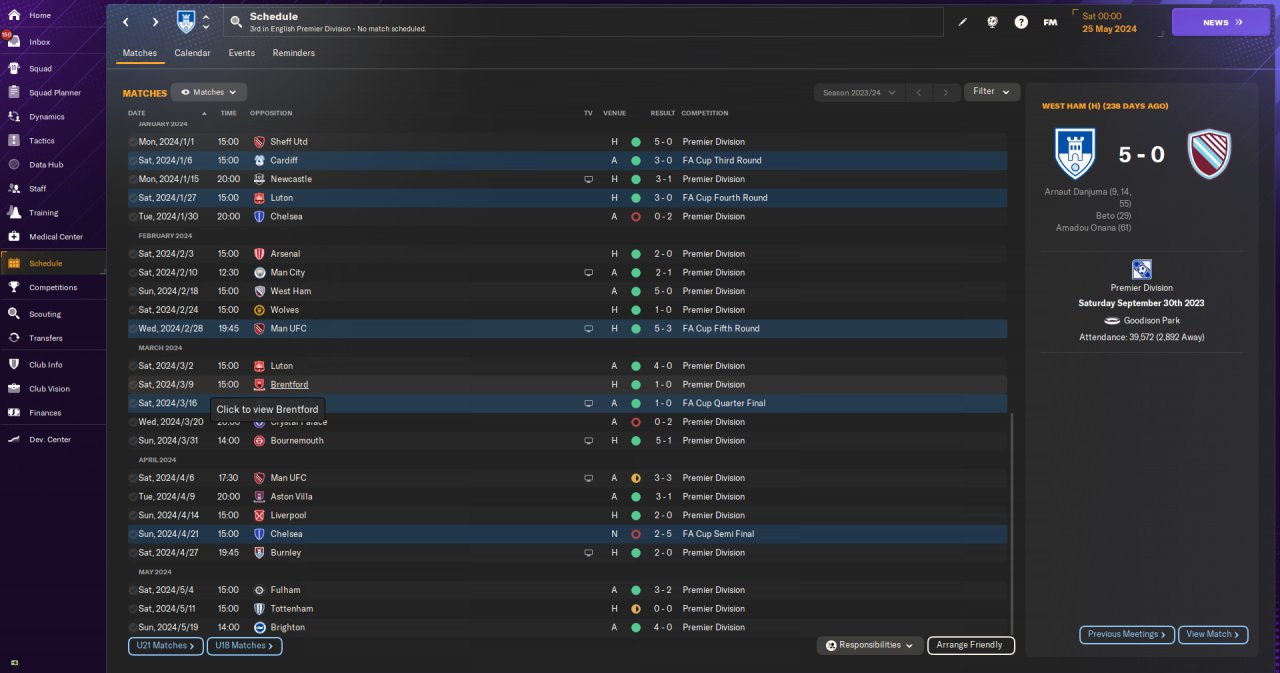
Task: Click Arrange Friendly button
Action: (x=971, y=645)
